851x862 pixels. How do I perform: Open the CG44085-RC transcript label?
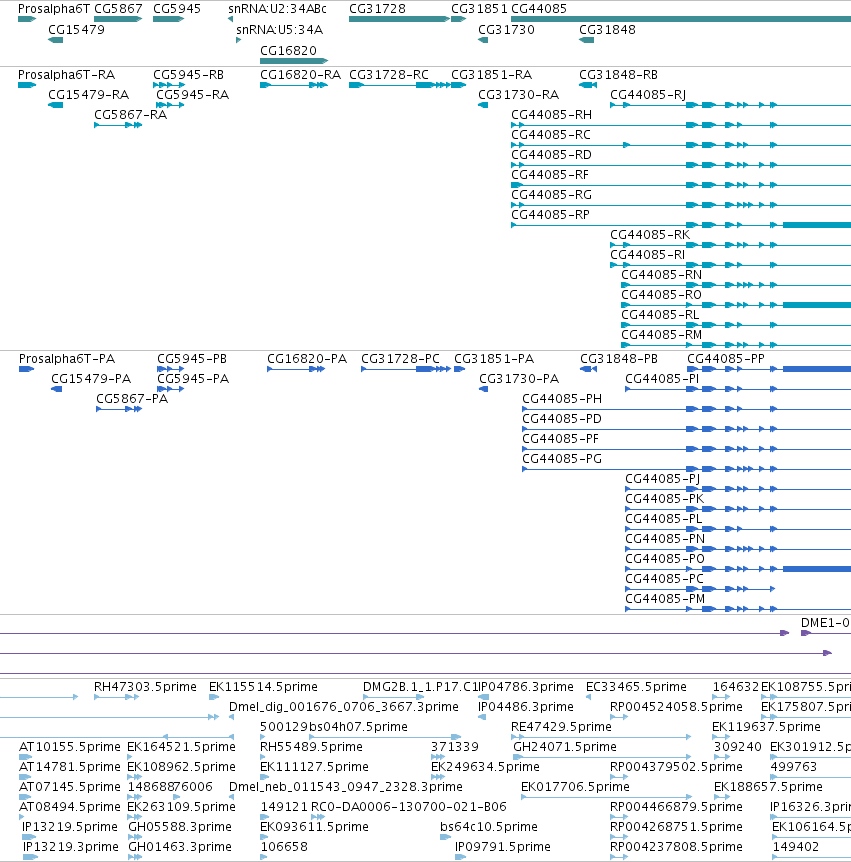(551, 135)
